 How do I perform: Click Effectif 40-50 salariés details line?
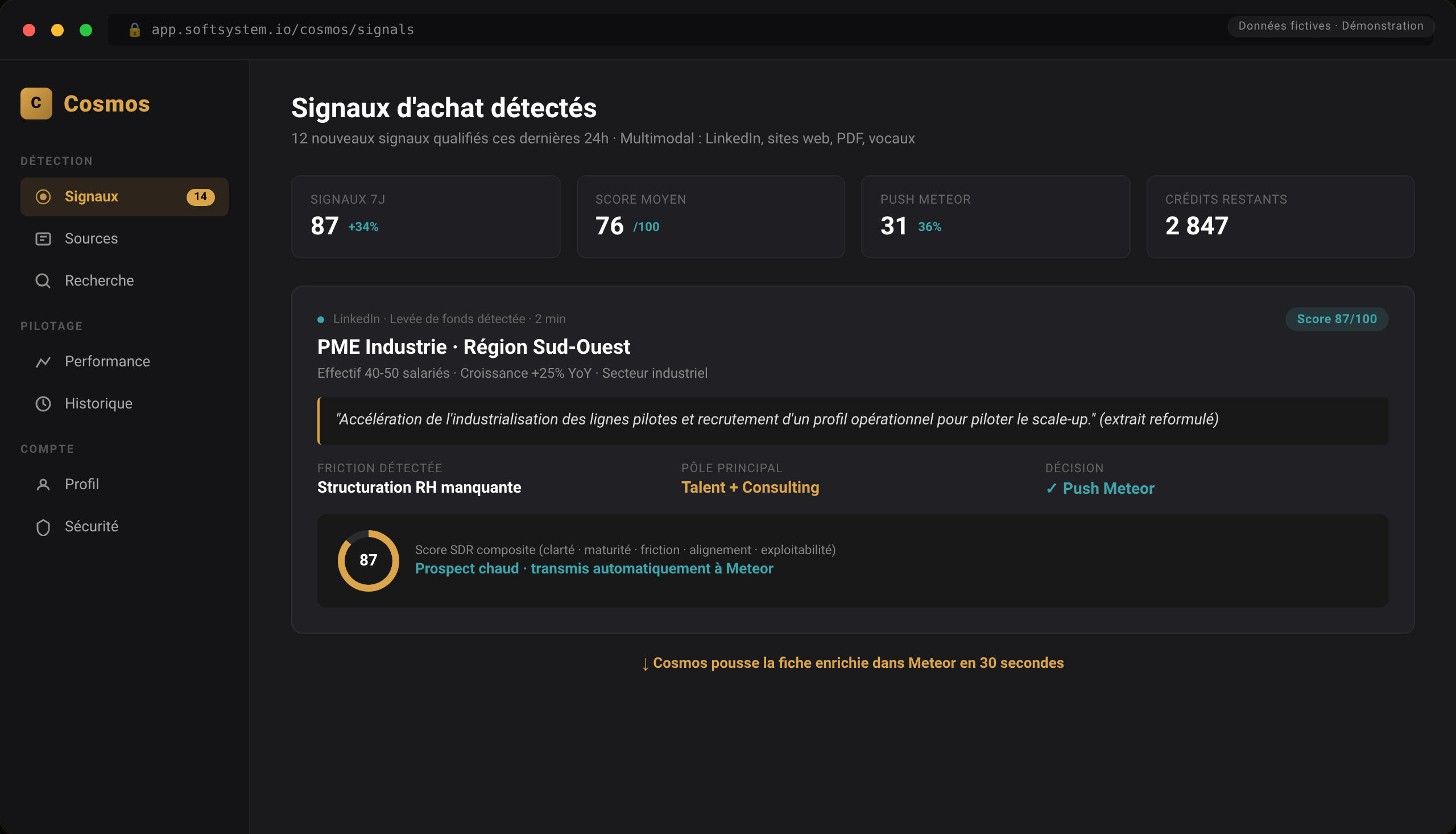point(512,373)
